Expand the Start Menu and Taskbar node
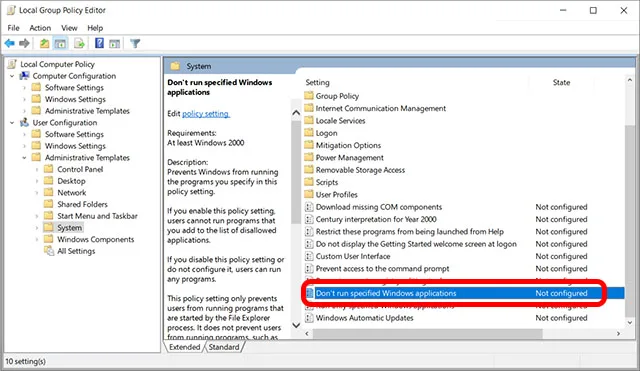The width and height of the screenshot is (640, 371). coord(36,216)
